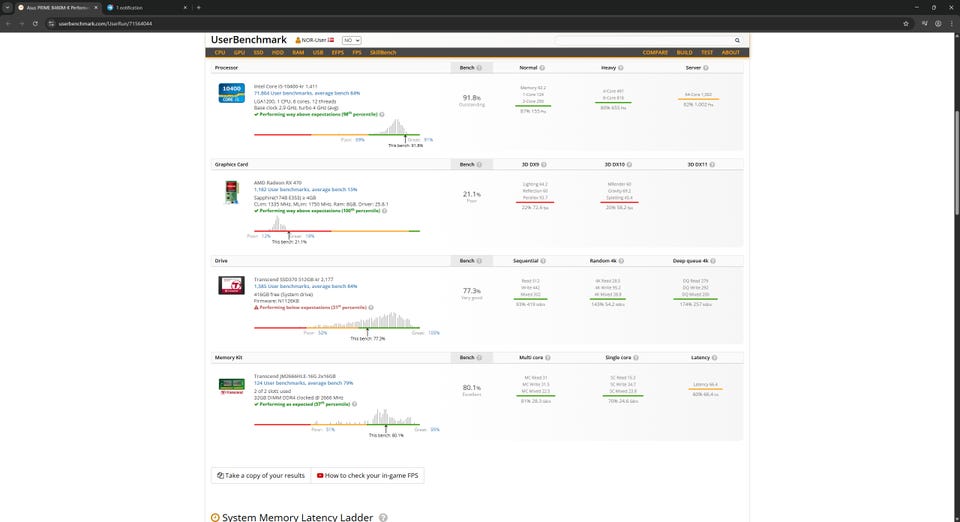The image size is (960, 522).
Task: Open the RAM menu item
Action: point(298,53)
